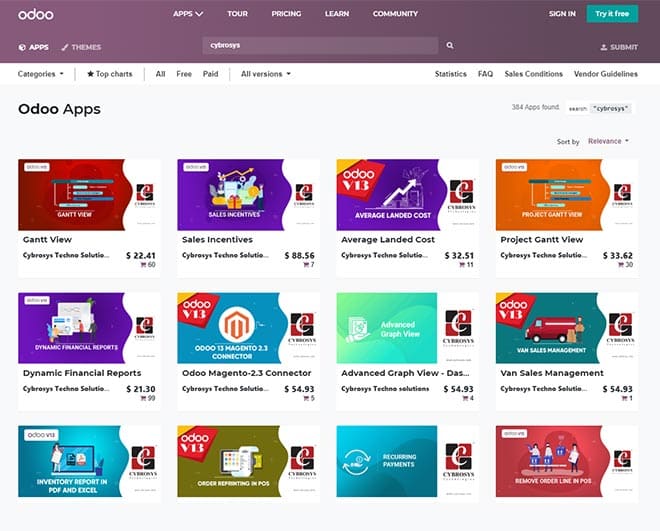This screenshot has height=531, width=660.
Task: Open the Themes brush icon link
Action: [65, 47]
